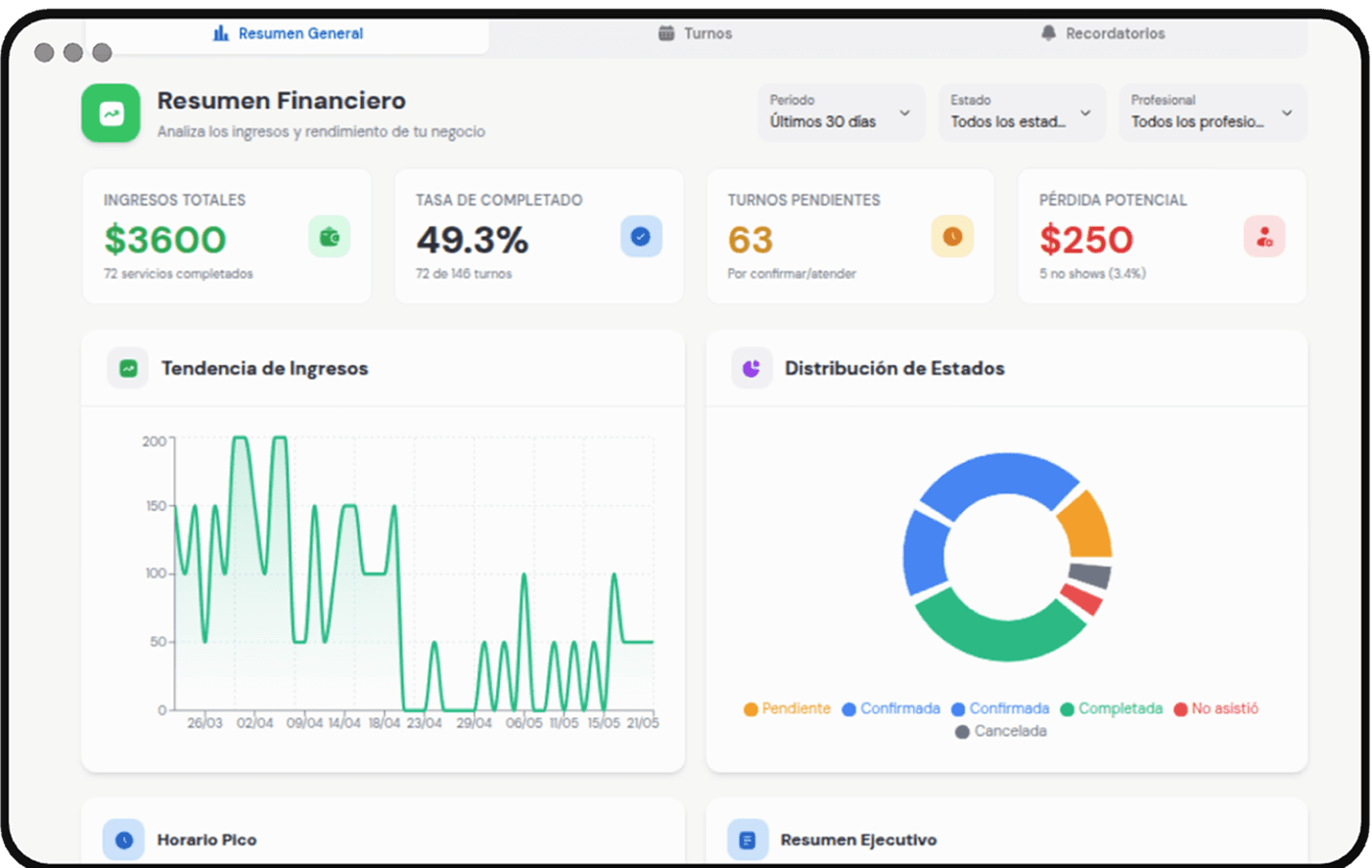The height and width of the screenshot is (868, 1372).
Task: Click the clock icon in Turnos Pendientes card
Action: 952,237
